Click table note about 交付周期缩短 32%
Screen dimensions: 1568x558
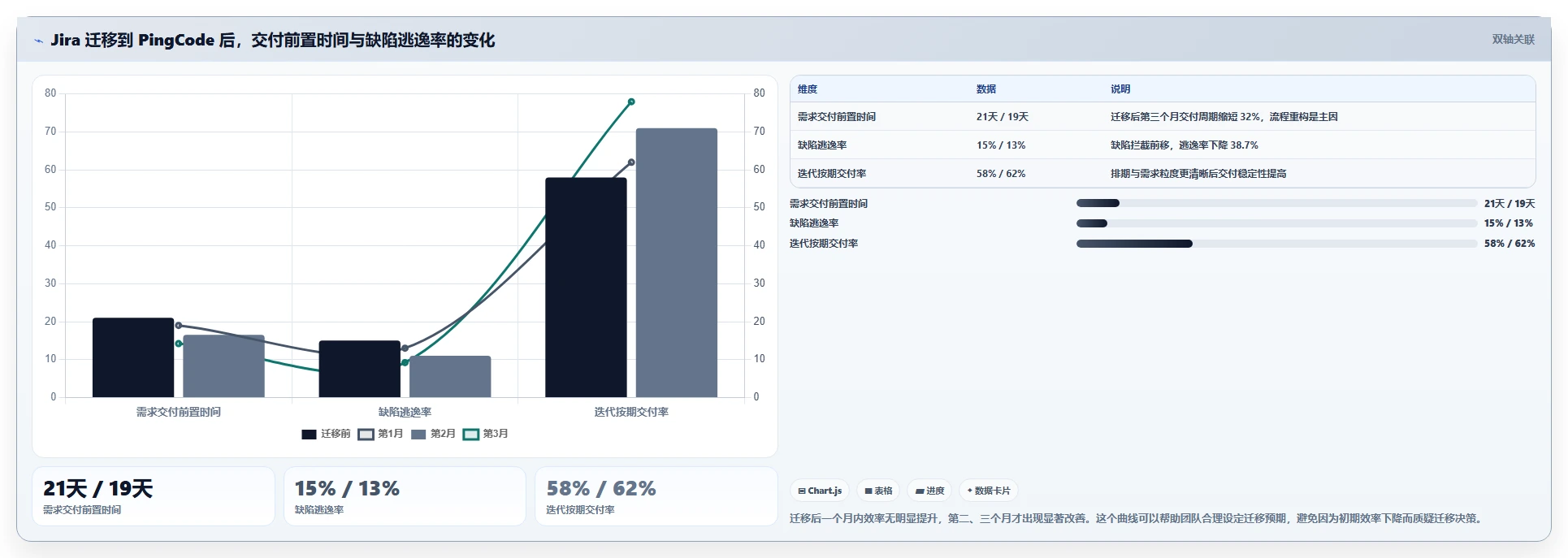pos(1224,117)
